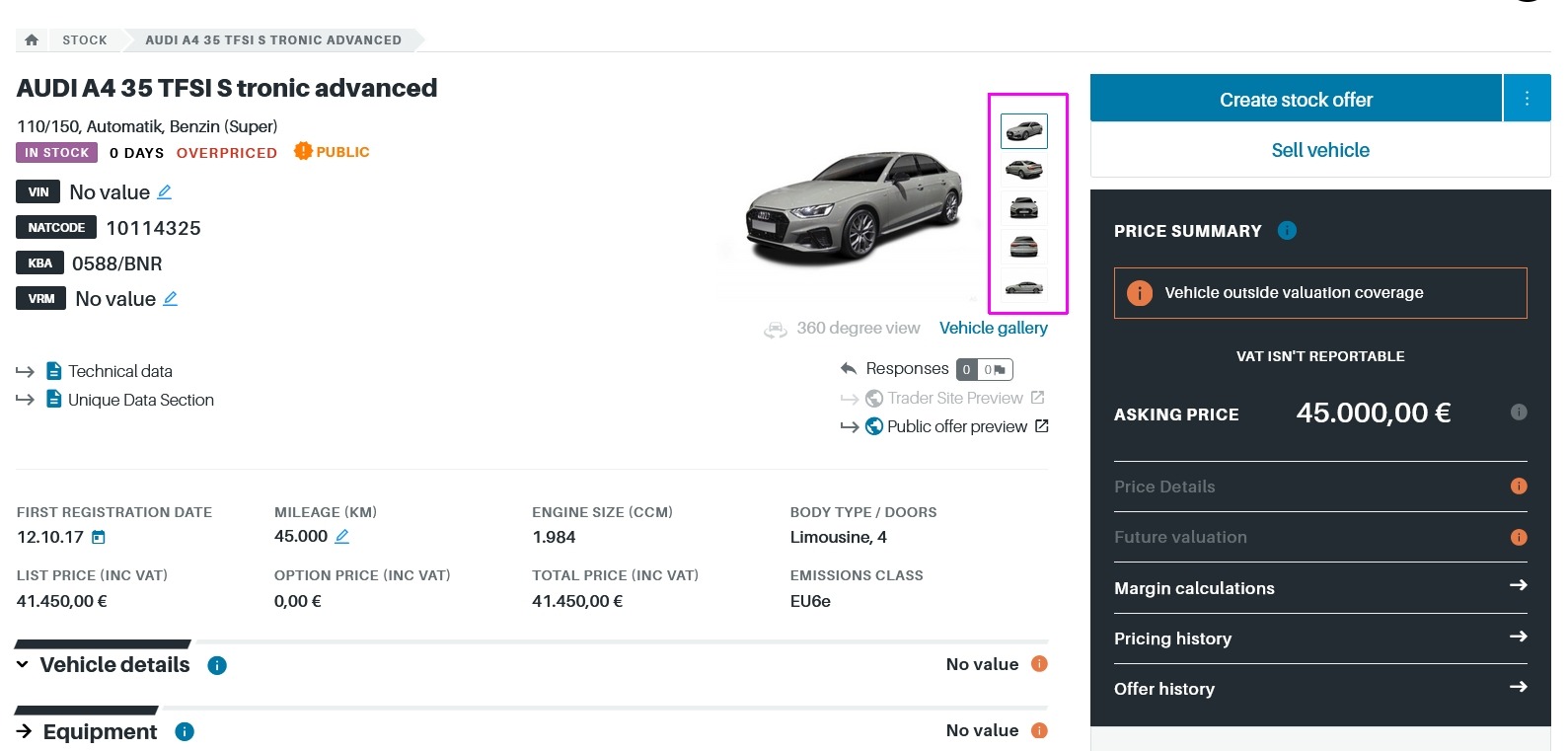Screen dimensions: 1568x751
Task: Collapse the Vehicle details section
Action: pos(23,665)
